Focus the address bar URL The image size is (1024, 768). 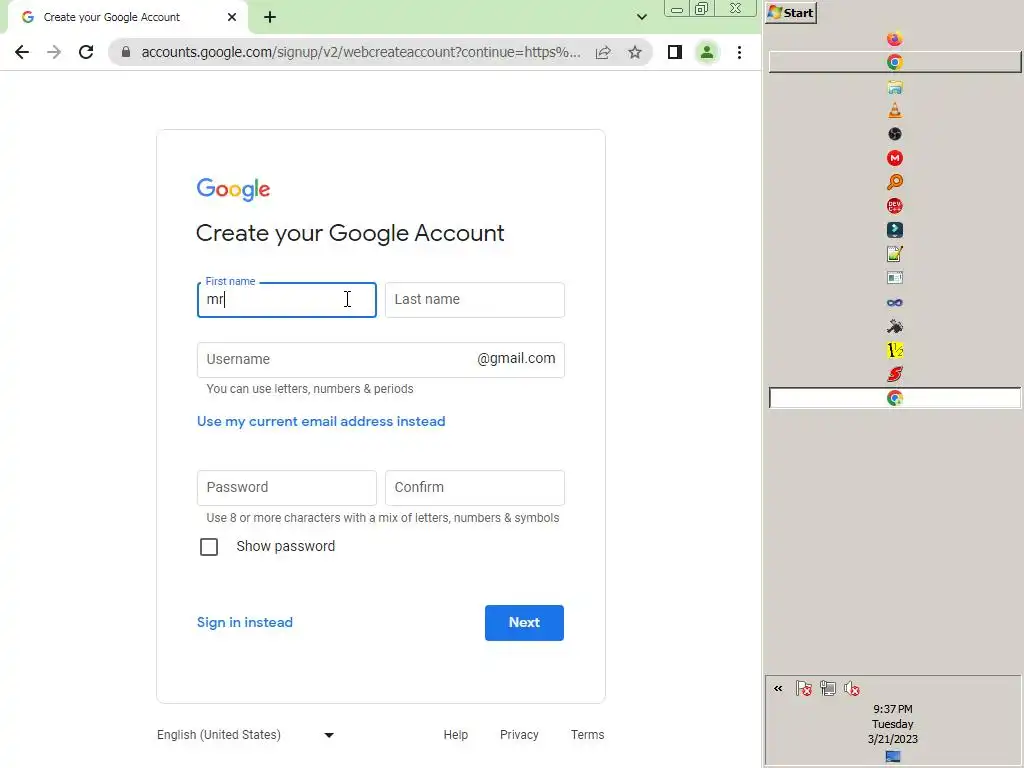[360, 52]
